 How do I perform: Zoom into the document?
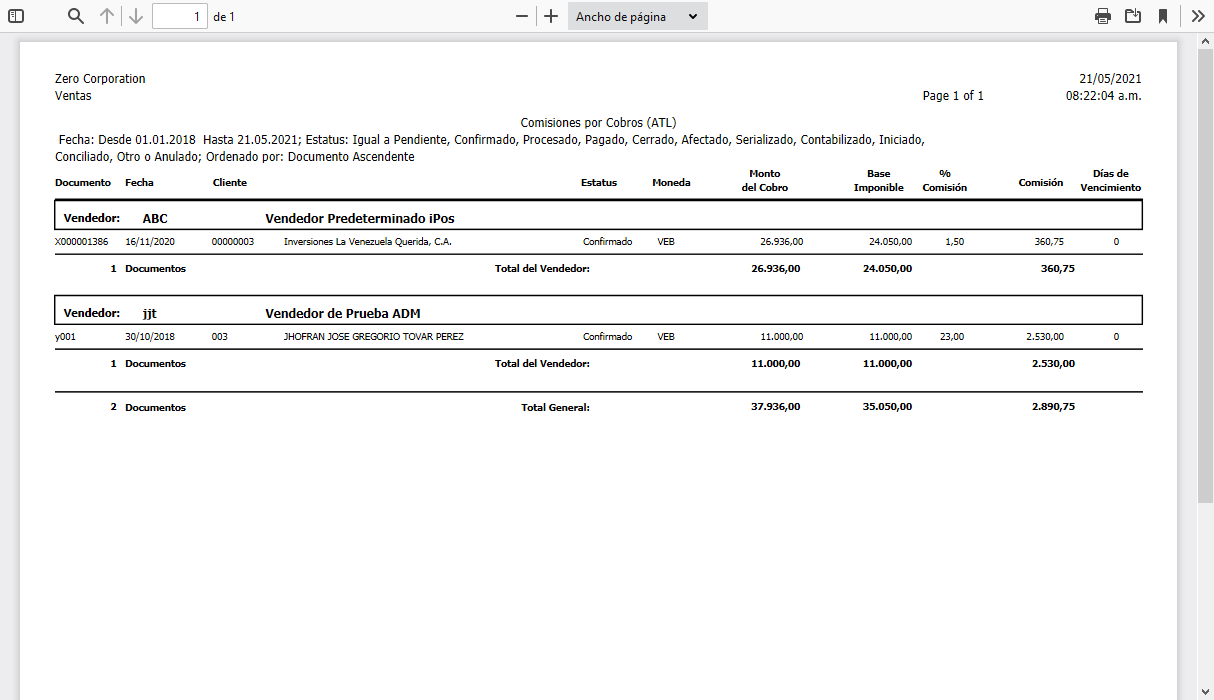click(x=550, y=16)
